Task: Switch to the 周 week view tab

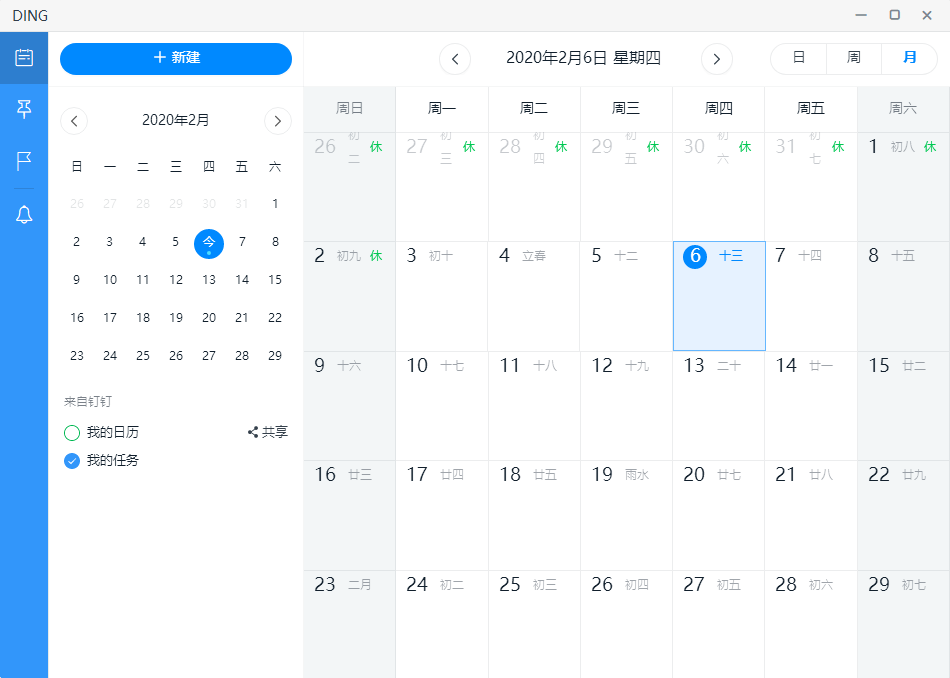Action: tap(852, 59)
